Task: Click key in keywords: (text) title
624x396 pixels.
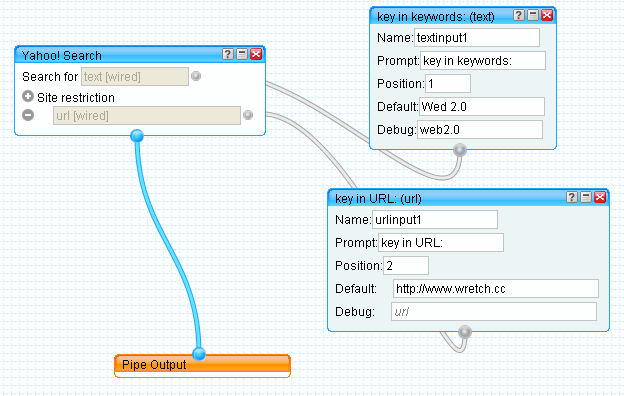Action: tap(436, 17)
